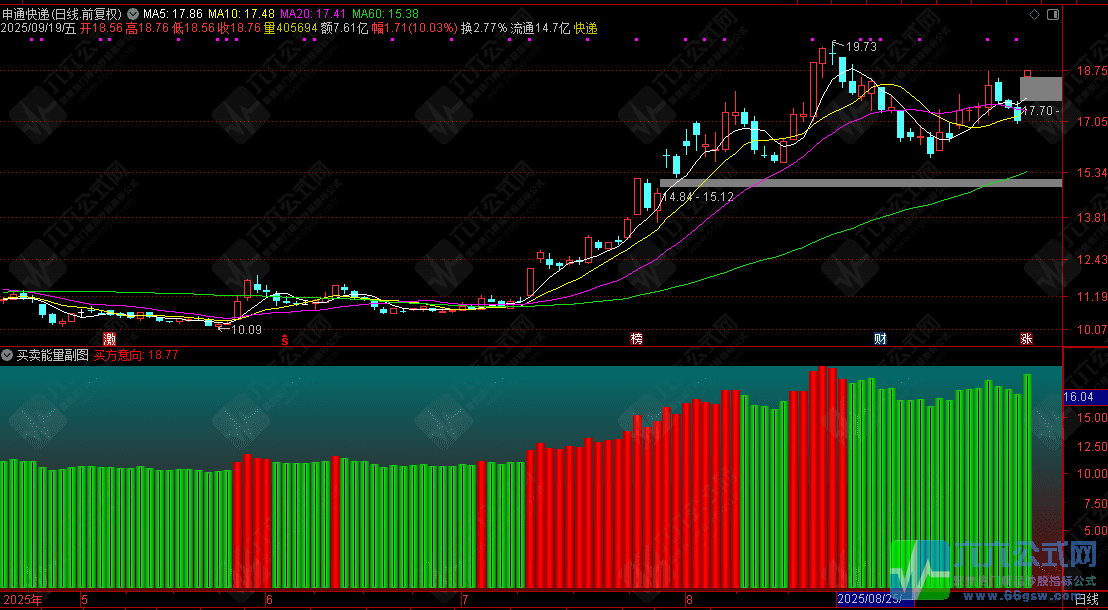
Task: Select the MA5: 17.86 indicator label
Action: click(173, 14)
